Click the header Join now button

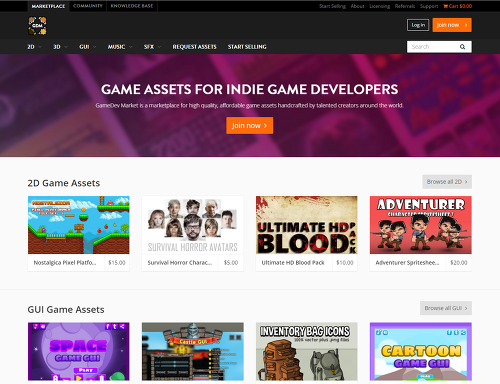(x=452, y=25)
